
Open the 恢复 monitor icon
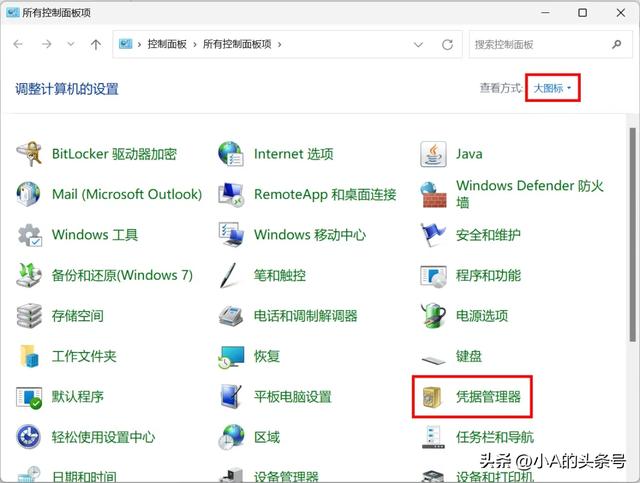pyautogui.click(x=231, y=357)
